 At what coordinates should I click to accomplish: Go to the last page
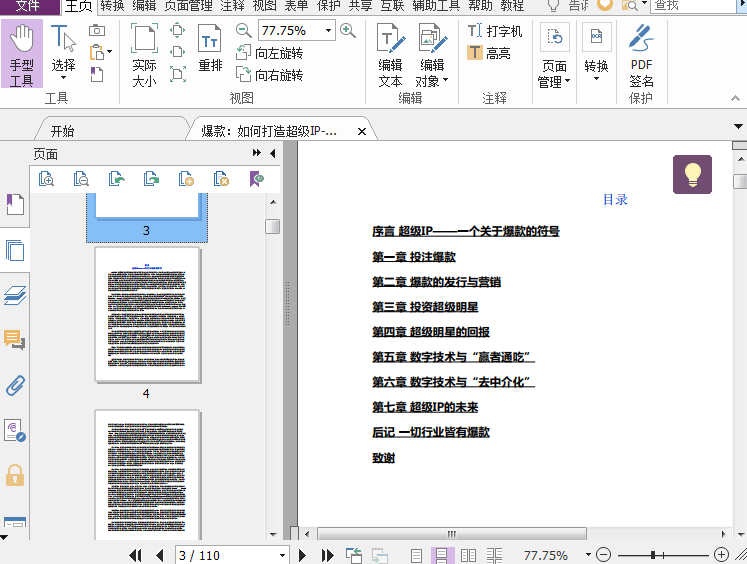pyautogui.click(x=327, y=555)
